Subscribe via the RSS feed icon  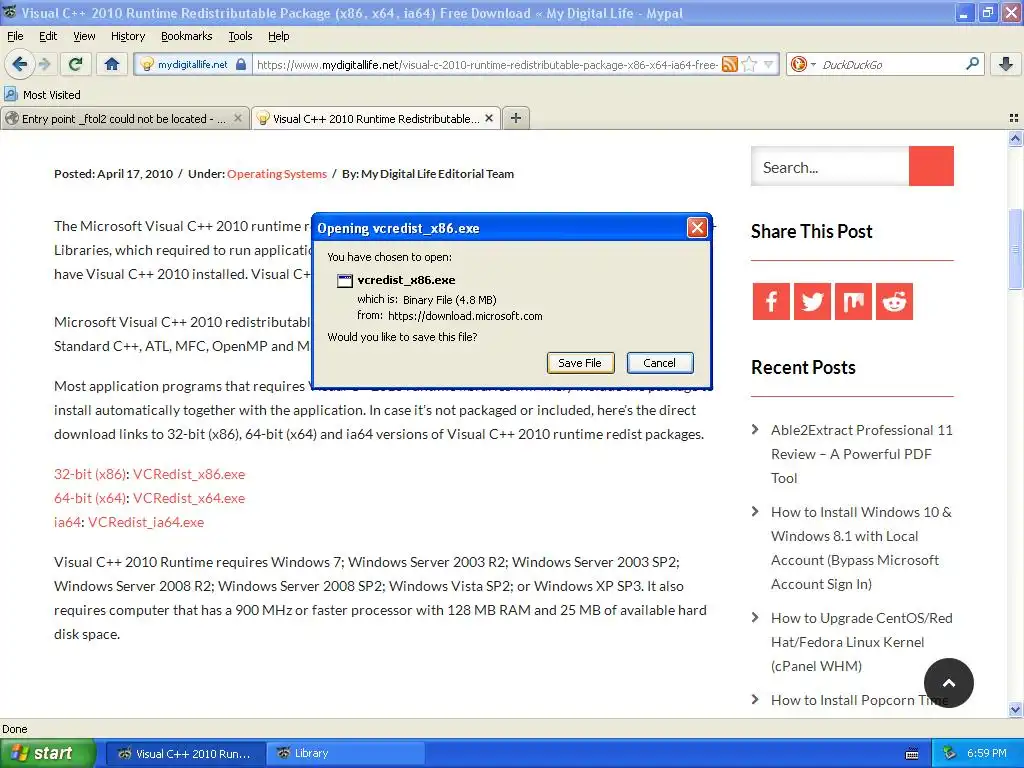pos(729,64)
